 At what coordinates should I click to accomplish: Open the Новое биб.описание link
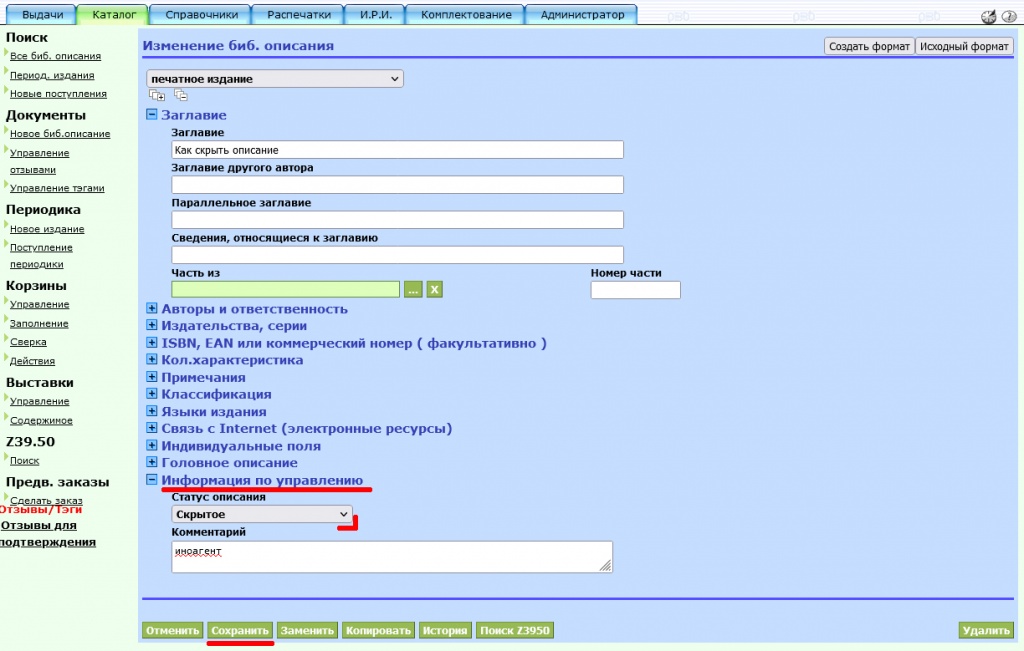[x=60, y=134]
